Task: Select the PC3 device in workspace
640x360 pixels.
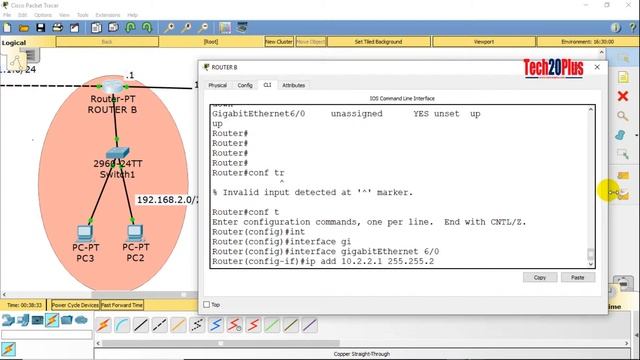Action: click(x=85, y=233)
